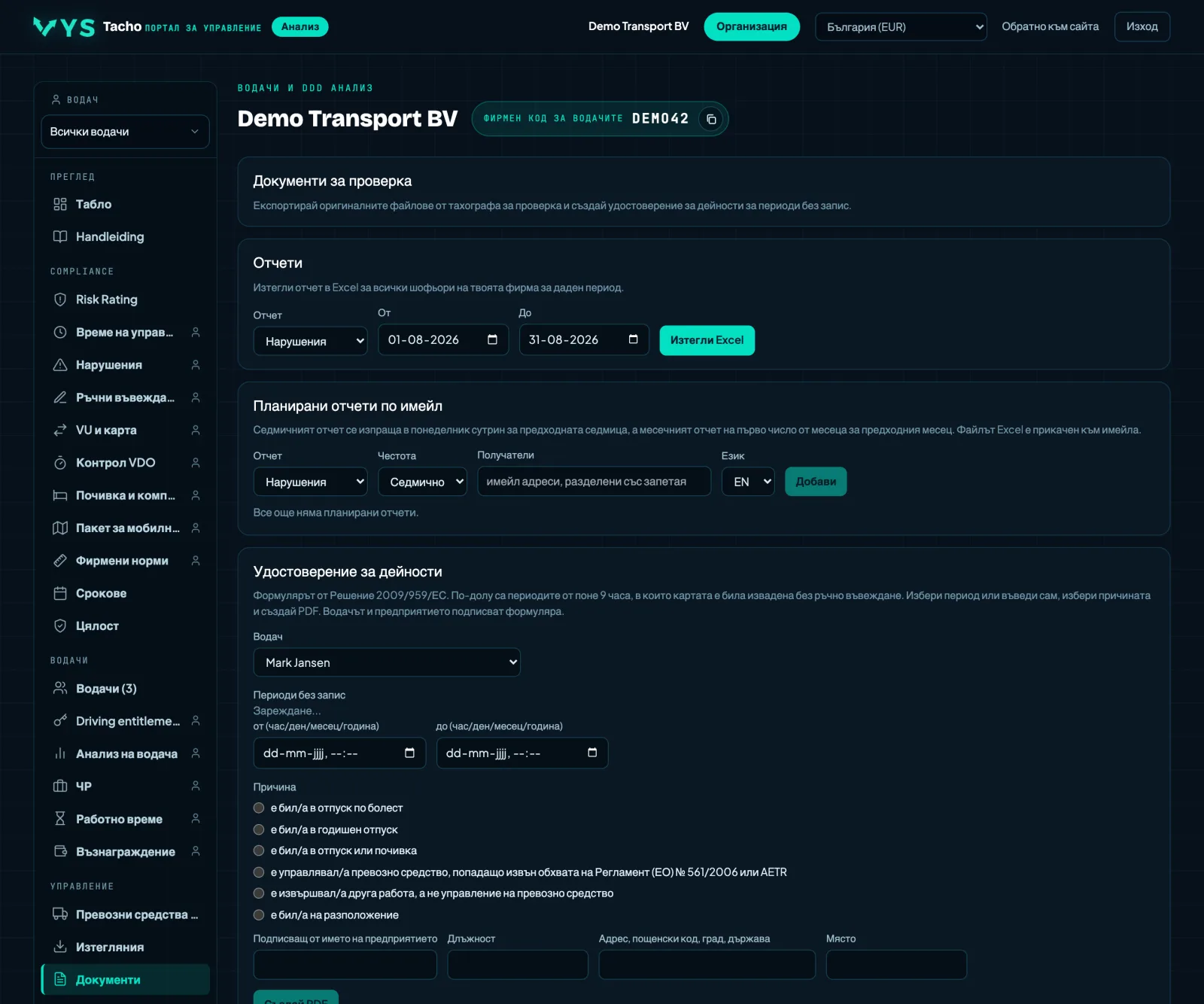Click the Изтегляния download icon
This screenshot has width=1204, height=1004.
(60, 947)
